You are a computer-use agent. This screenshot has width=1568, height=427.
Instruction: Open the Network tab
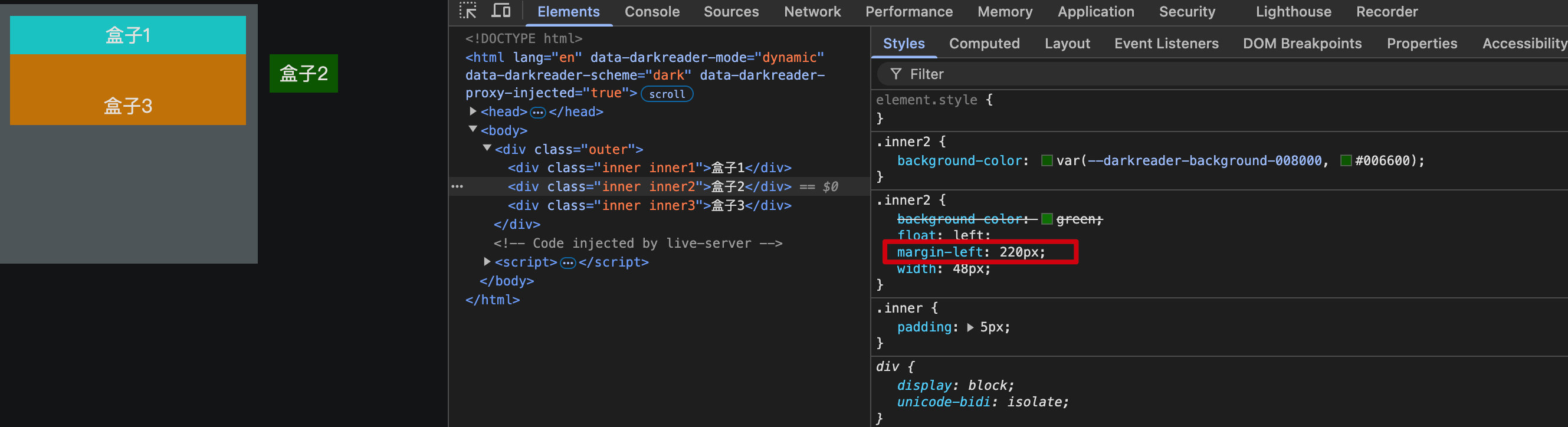click(x=812, y=12)
